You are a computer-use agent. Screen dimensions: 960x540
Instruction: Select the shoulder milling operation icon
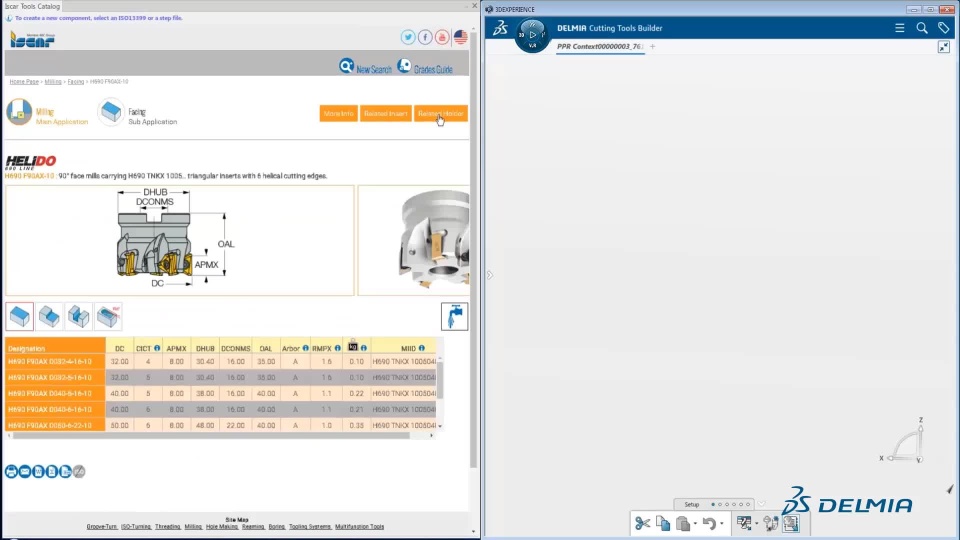49,317
